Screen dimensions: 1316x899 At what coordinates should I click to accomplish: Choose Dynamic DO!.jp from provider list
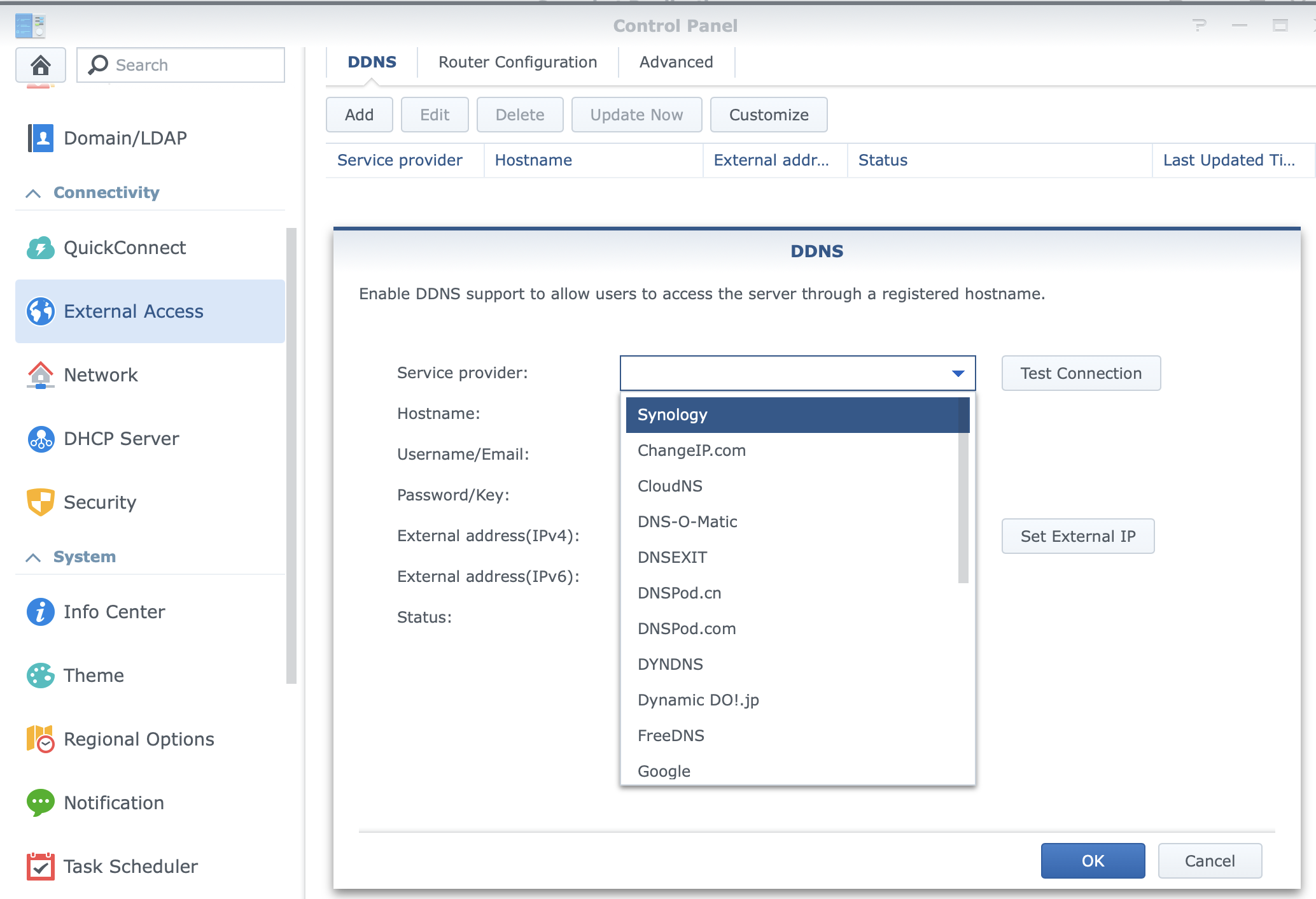[x=792, y=700]
